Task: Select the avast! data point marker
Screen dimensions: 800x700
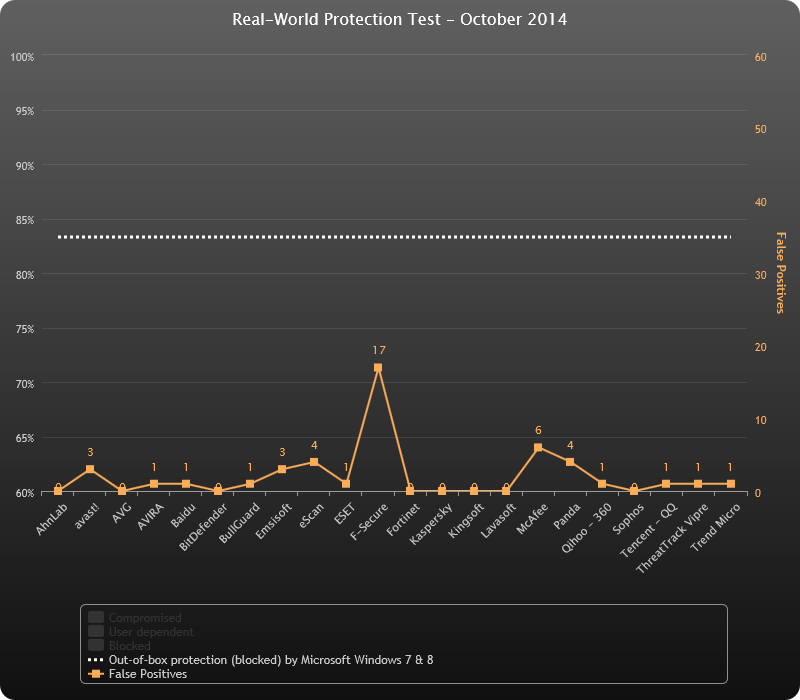Action: (90, 469)
